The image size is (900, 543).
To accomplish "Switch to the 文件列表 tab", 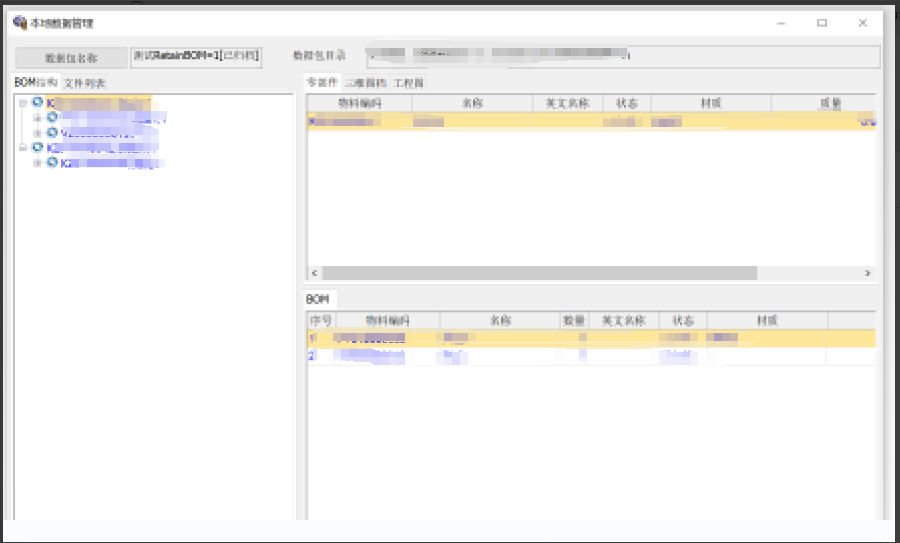I will pyautogui.click(x=84, y=83).
